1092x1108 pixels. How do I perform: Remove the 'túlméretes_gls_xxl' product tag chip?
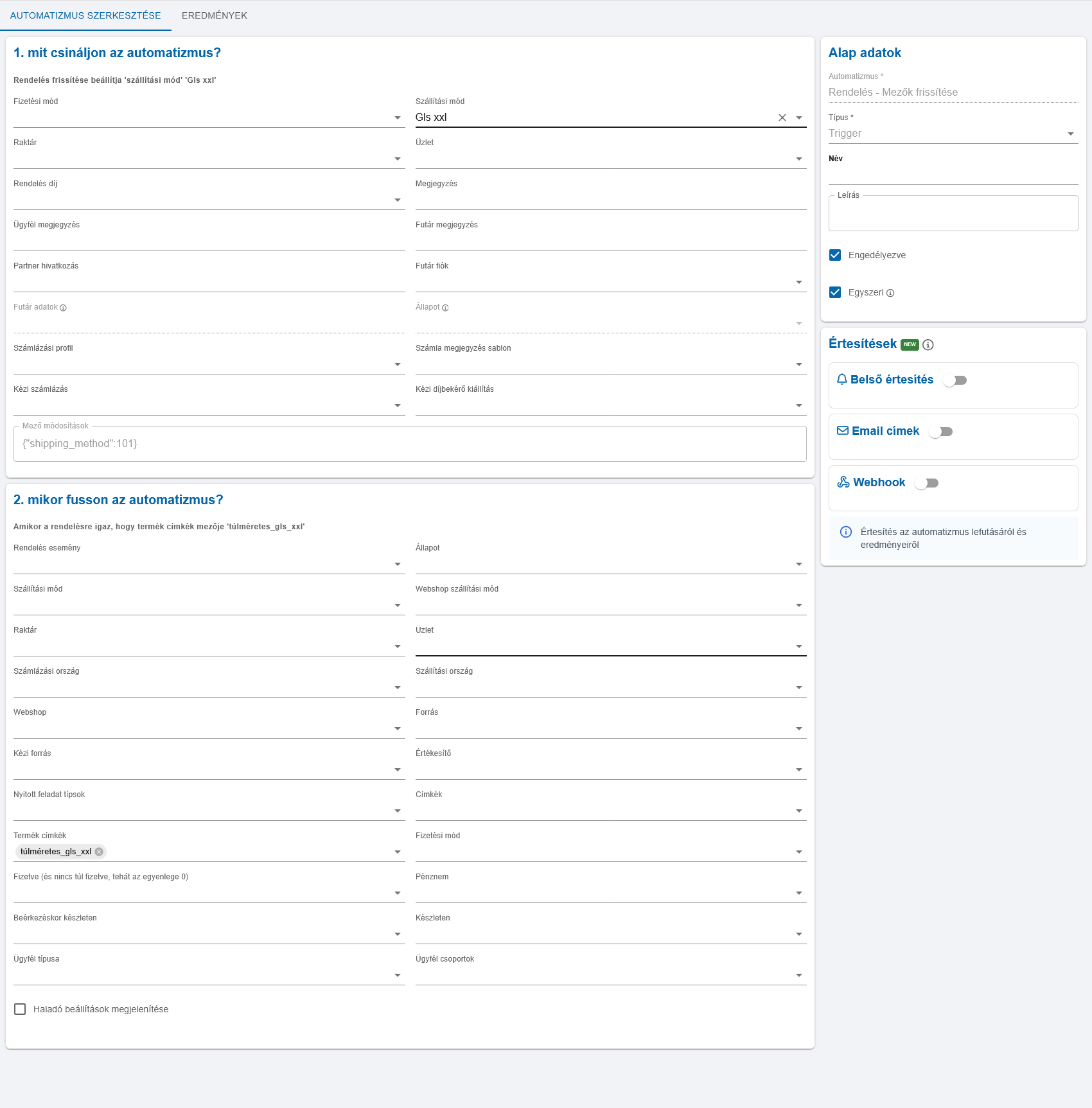click(99, 852)
